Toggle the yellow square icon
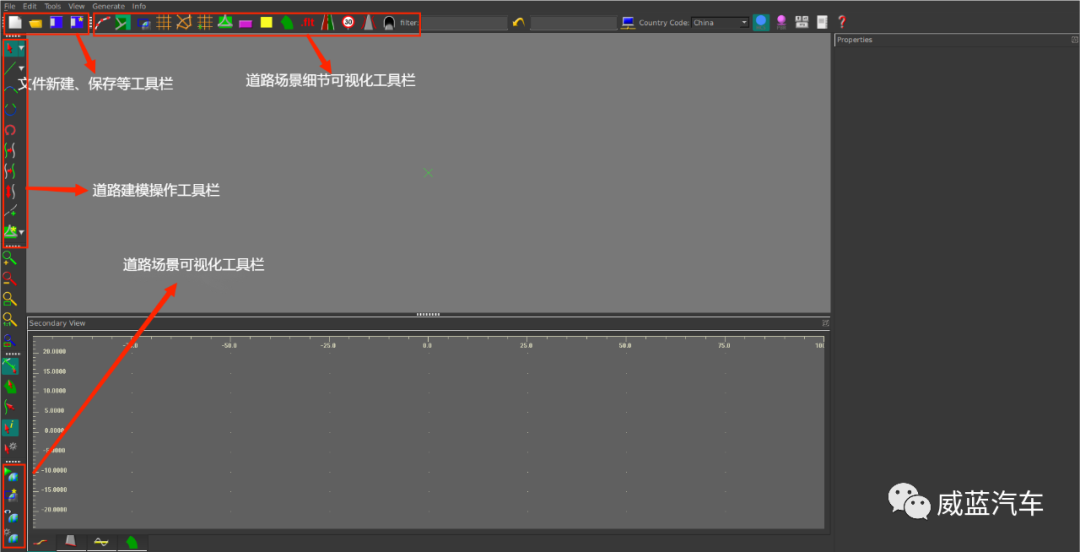Image resolution: width=1080 pixels, height=552 pixels. (x=267, y=23)
